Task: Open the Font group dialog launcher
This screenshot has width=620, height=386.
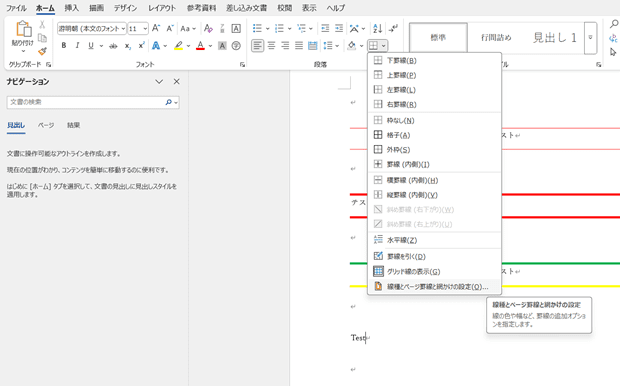Action: coord(242,64)
